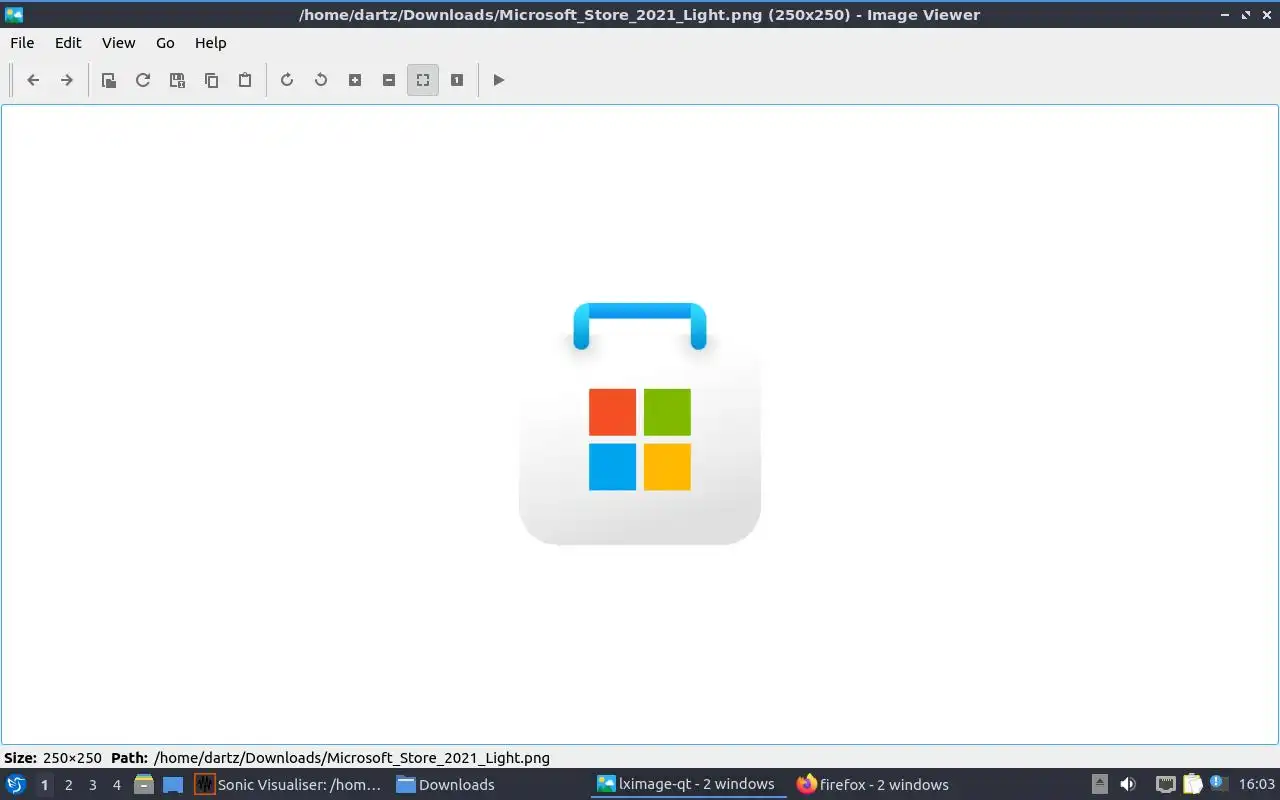1280x800 pixels.
Task: Open the Lubuntu start menu
Action: [16, 785]
